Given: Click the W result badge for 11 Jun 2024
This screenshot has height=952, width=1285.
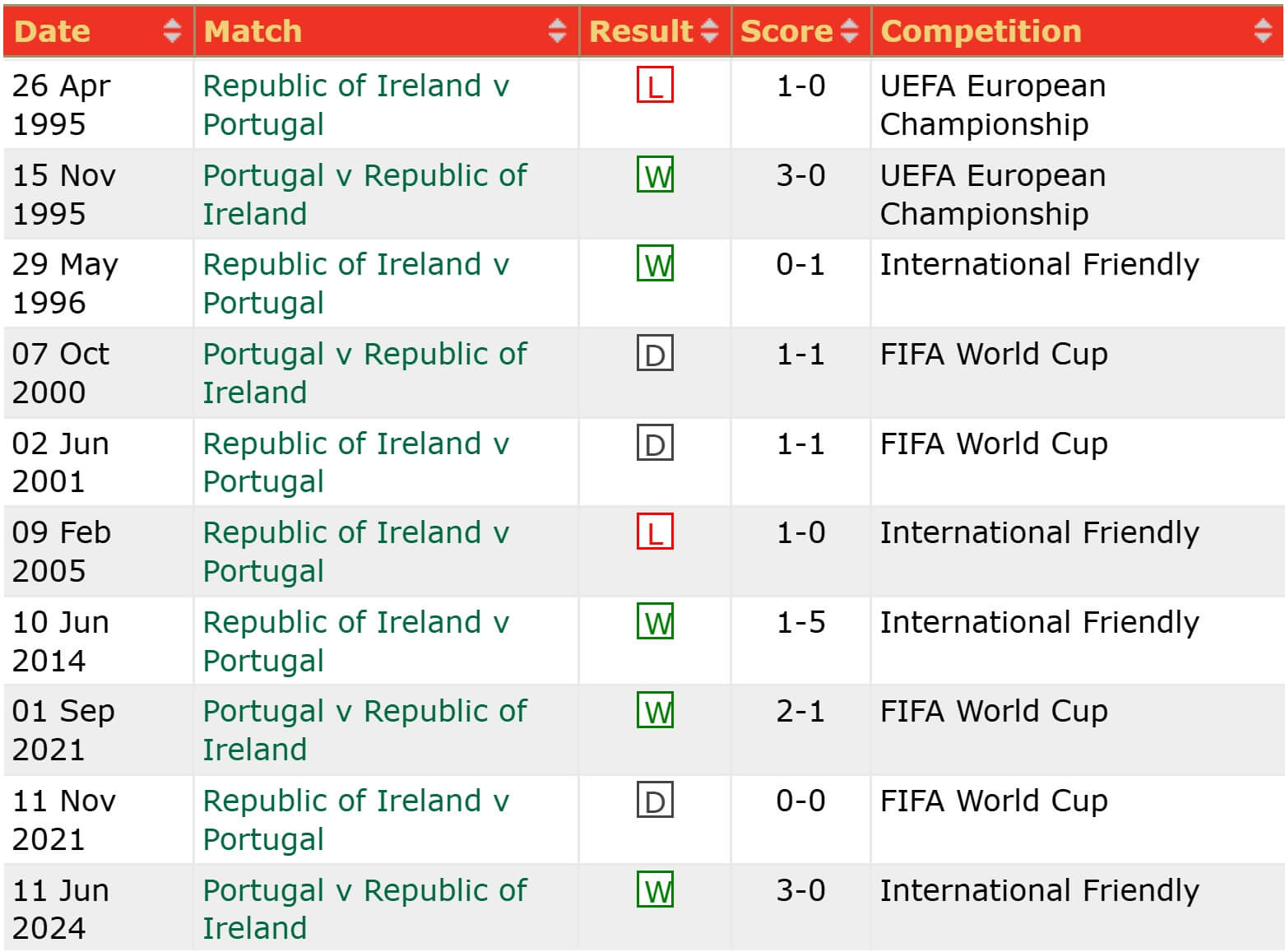Looking at the screenshot, I should tap(655, 890).
